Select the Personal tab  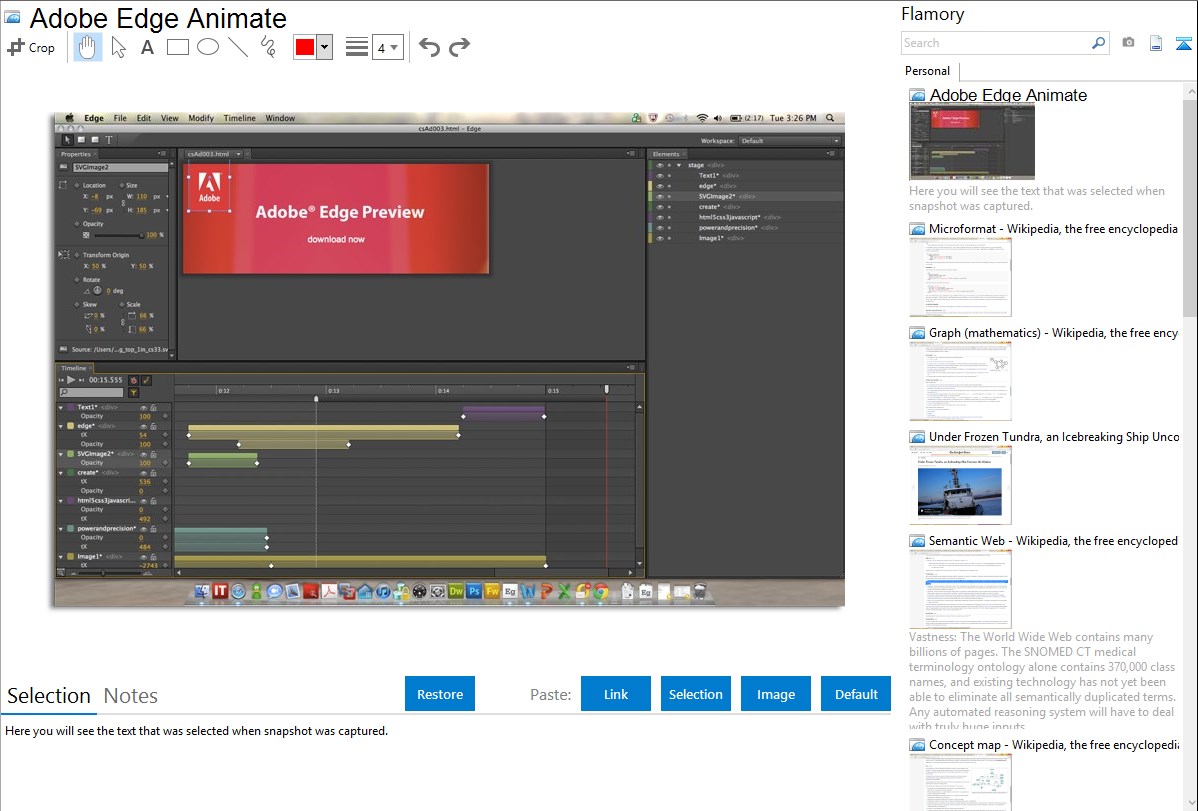(x=928, y=71)
